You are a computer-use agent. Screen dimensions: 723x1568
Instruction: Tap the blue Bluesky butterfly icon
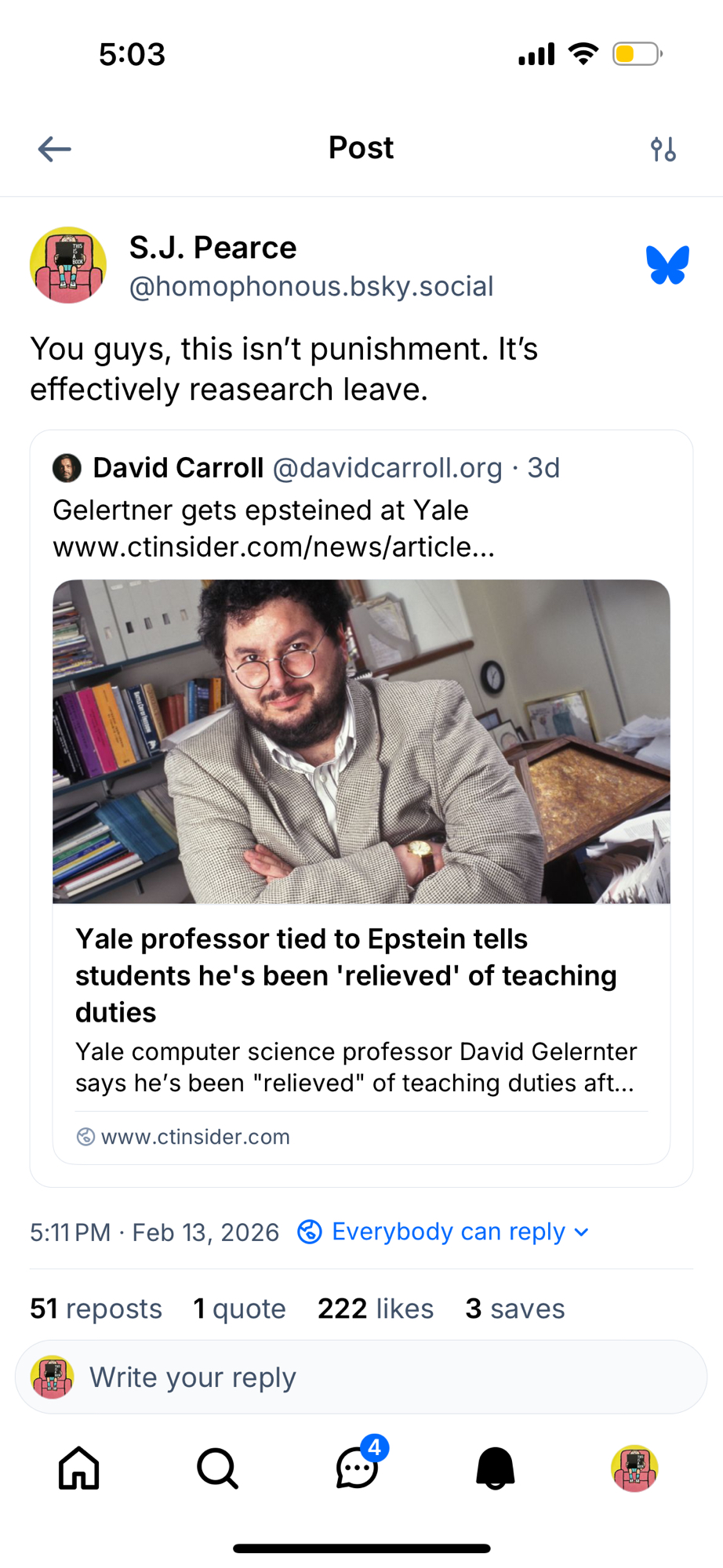(667, 265)
